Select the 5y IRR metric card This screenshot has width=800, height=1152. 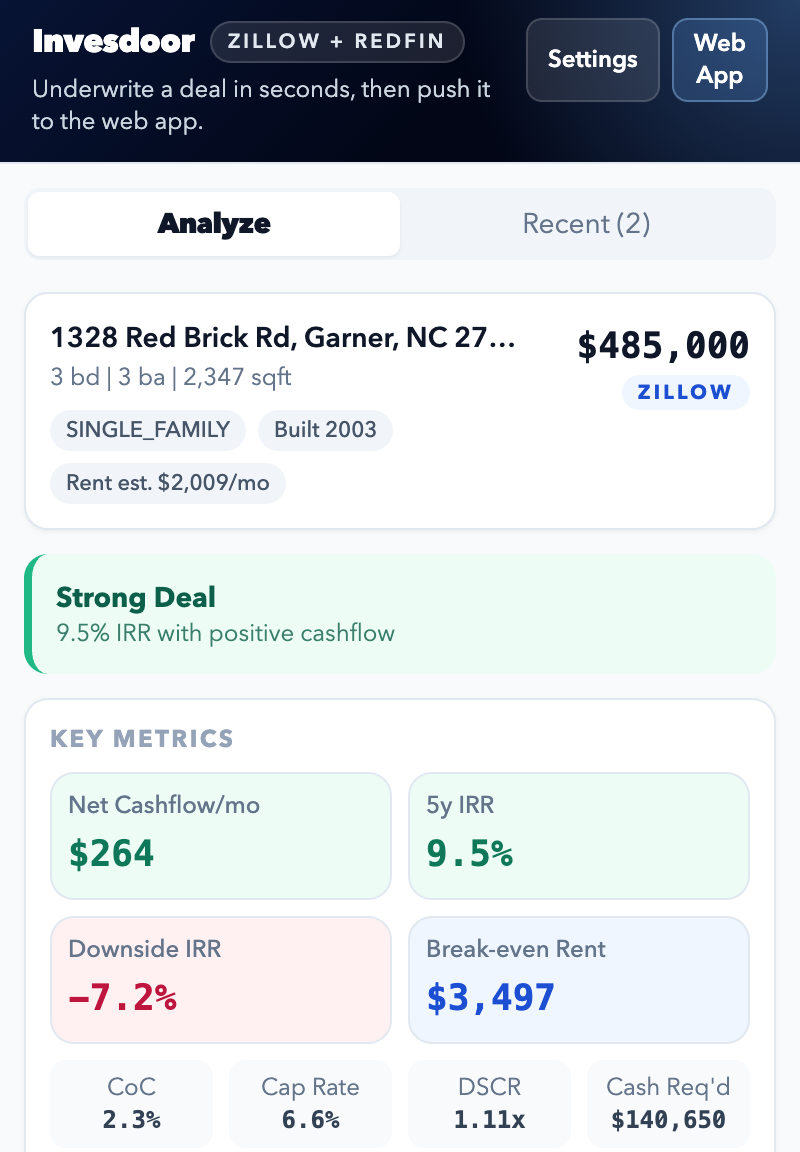click(x=578, y=836)
